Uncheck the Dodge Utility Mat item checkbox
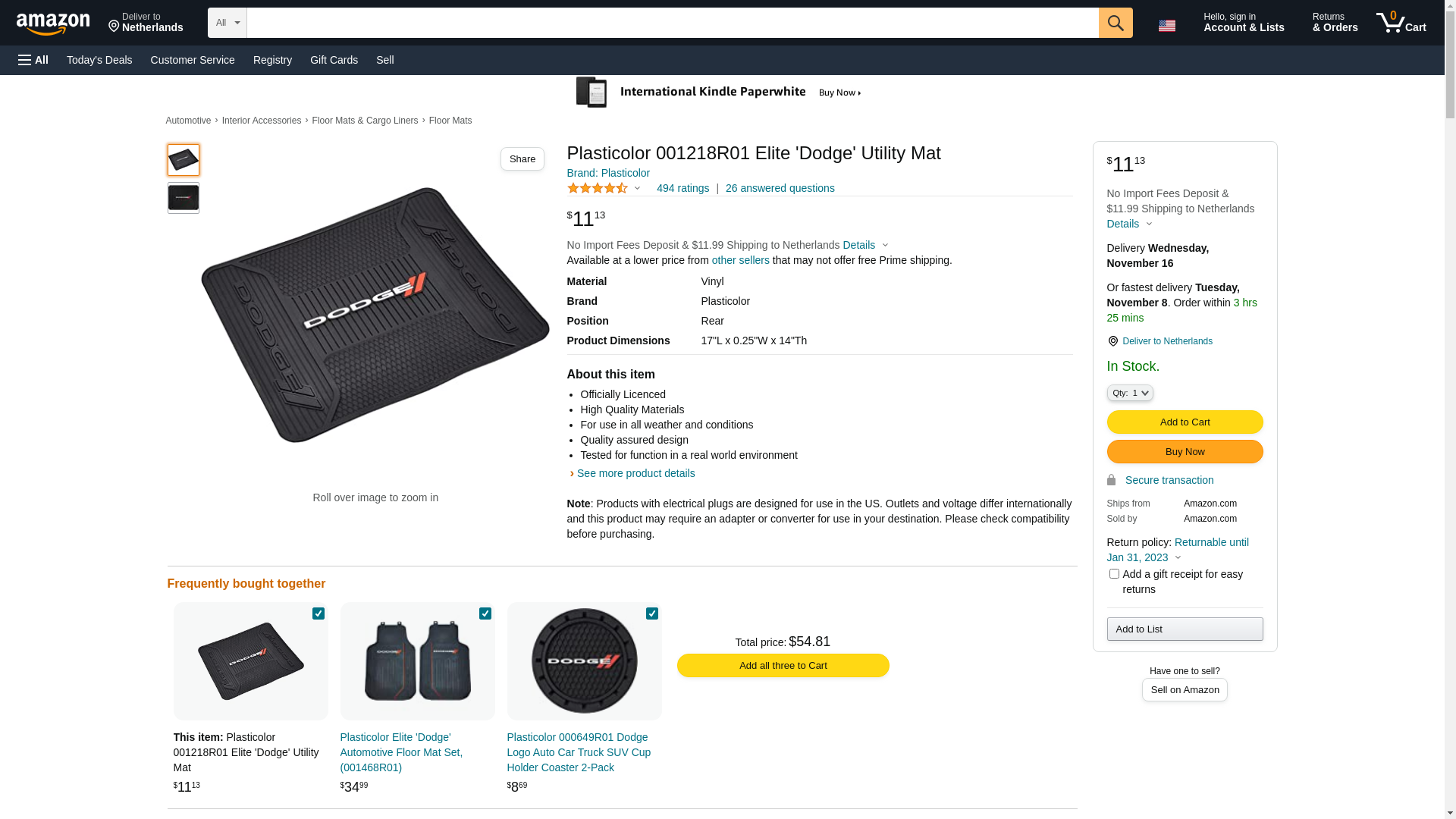 click(318, 613)
